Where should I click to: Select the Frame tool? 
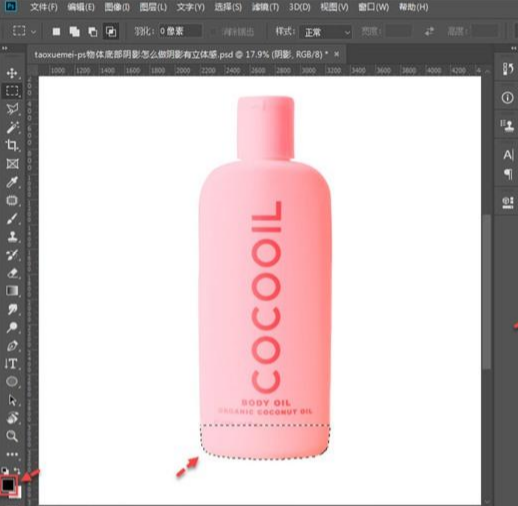click(12, 164)
